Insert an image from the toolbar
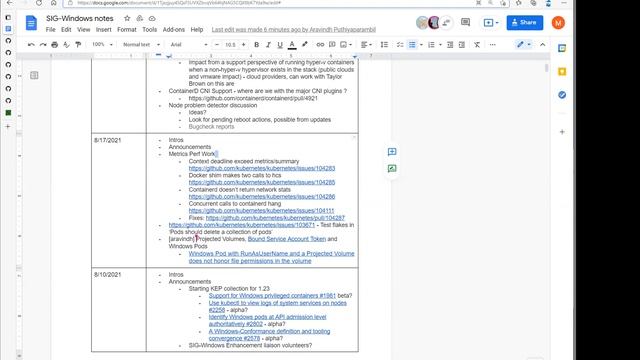The width and height of the screenshot is (640, 360). point(344,44)
